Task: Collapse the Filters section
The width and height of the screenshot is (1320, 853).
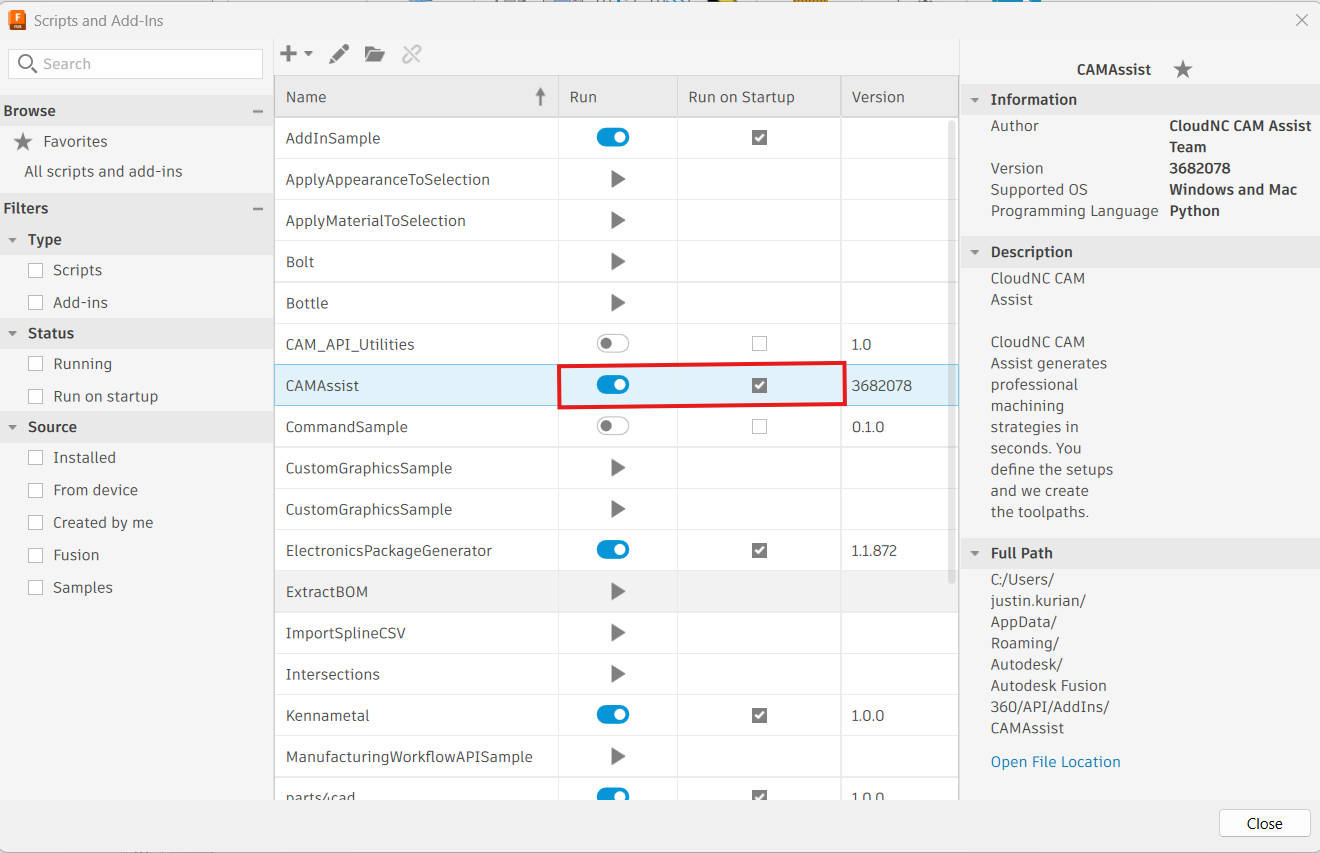Action: pos(258,208)
